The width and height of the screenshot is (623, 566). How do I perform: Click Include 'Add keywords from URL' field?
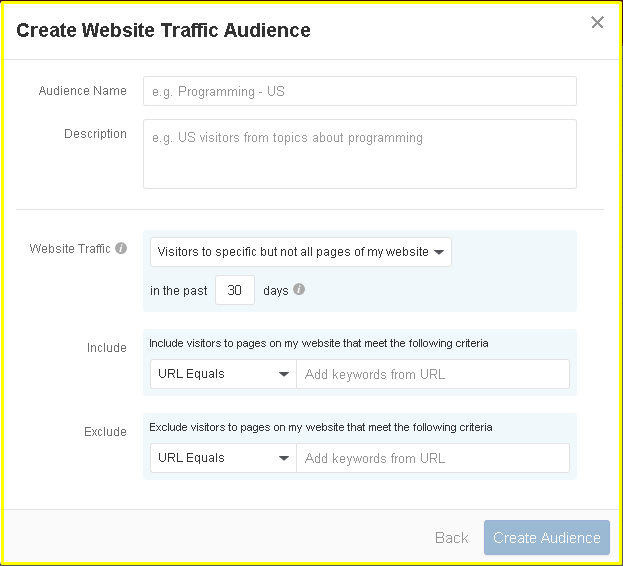tap(433, 374)
